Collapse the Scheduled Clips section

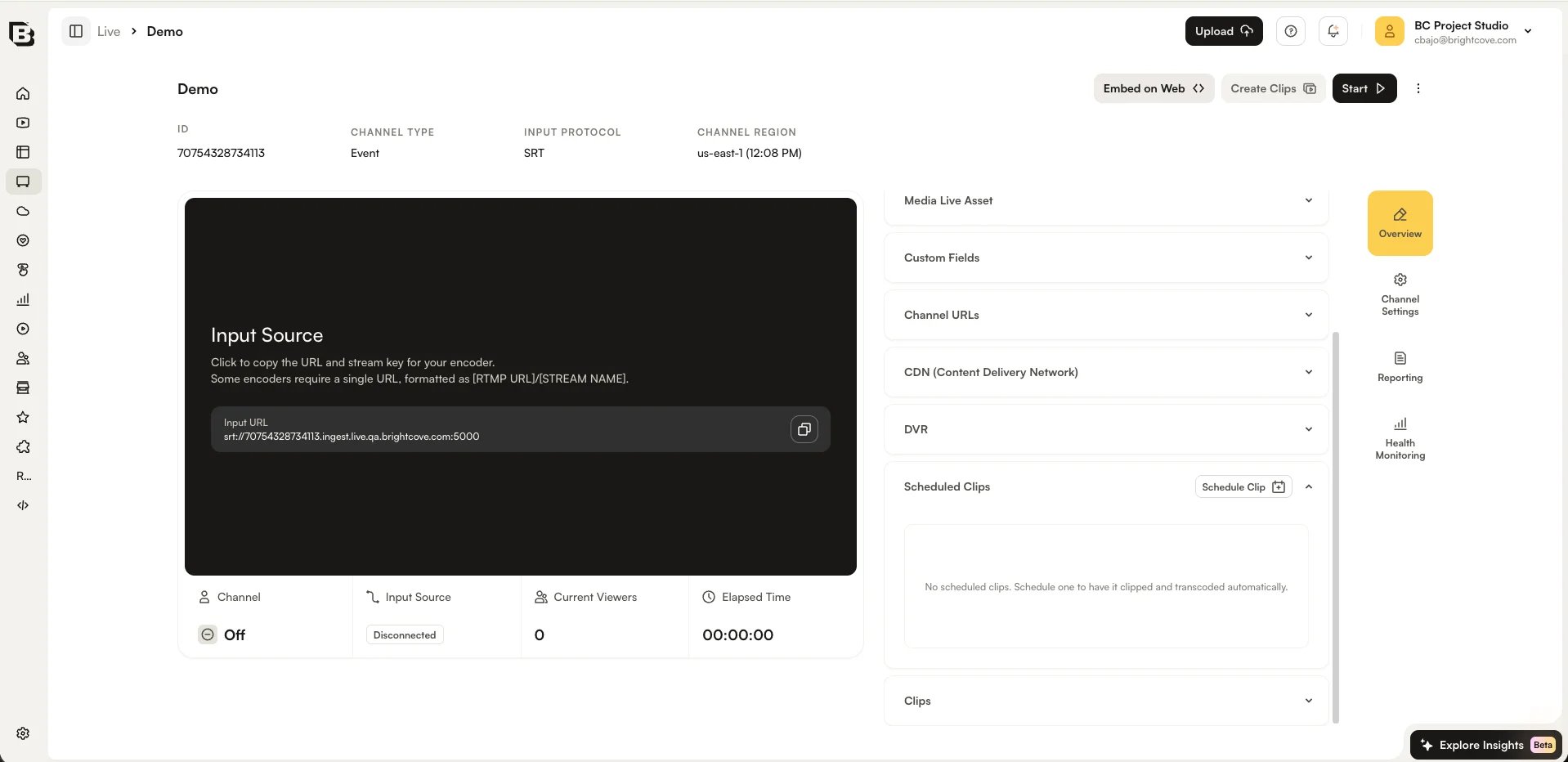click(1309, 486)
